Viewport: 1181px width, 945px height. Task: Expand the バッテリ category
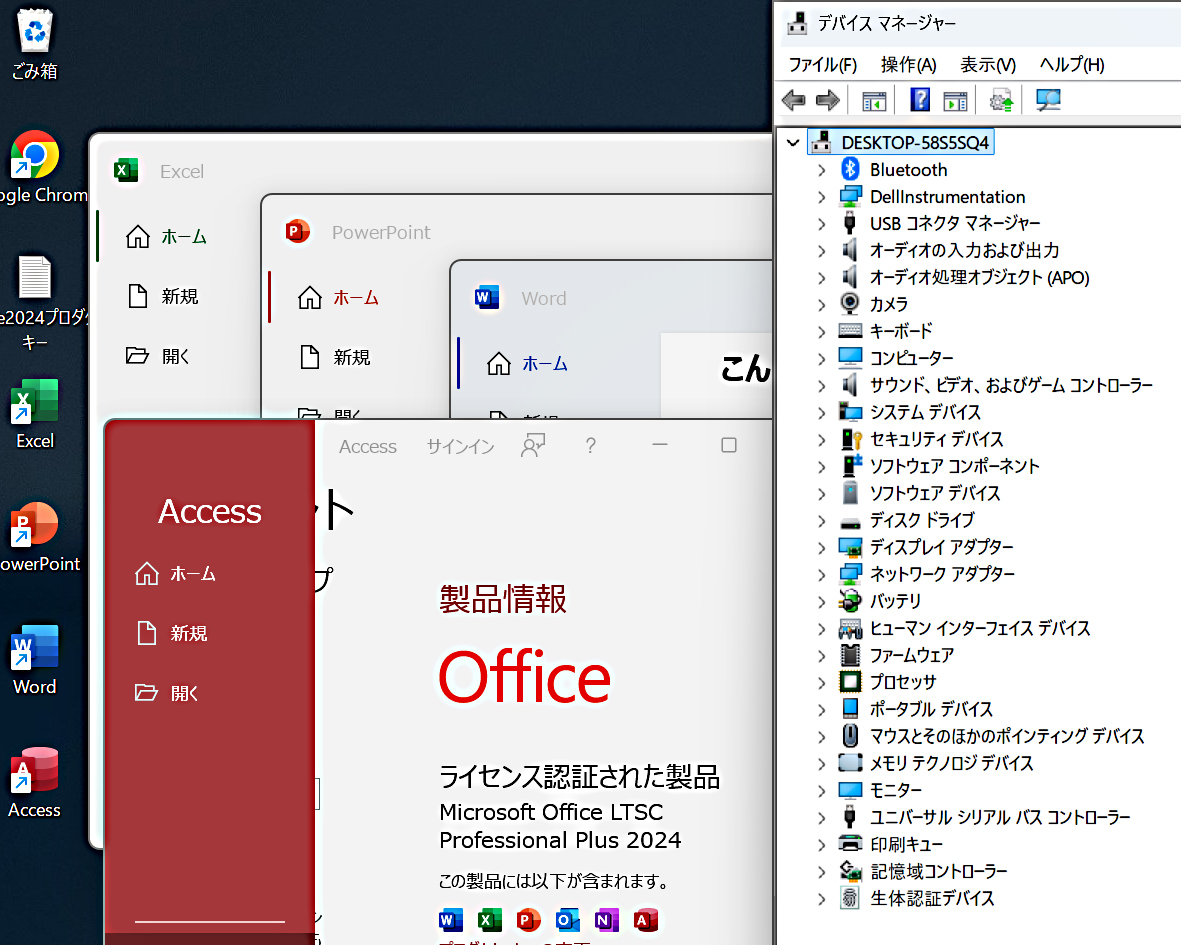tap(822, 602)
